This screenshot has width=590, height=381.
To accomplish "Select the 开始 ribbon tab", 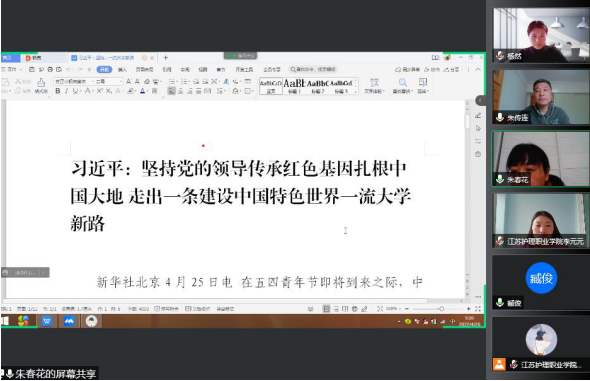I will click(104, 70).
